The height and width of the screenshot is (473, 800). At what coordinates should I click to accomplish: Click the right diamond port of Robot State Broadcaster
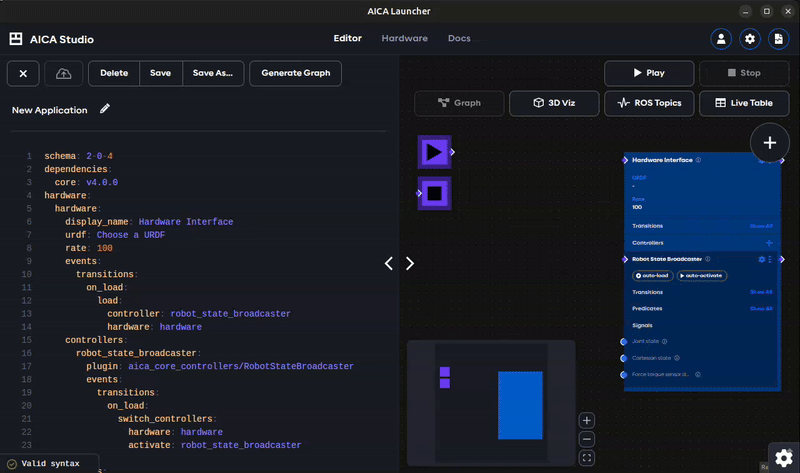782,259
